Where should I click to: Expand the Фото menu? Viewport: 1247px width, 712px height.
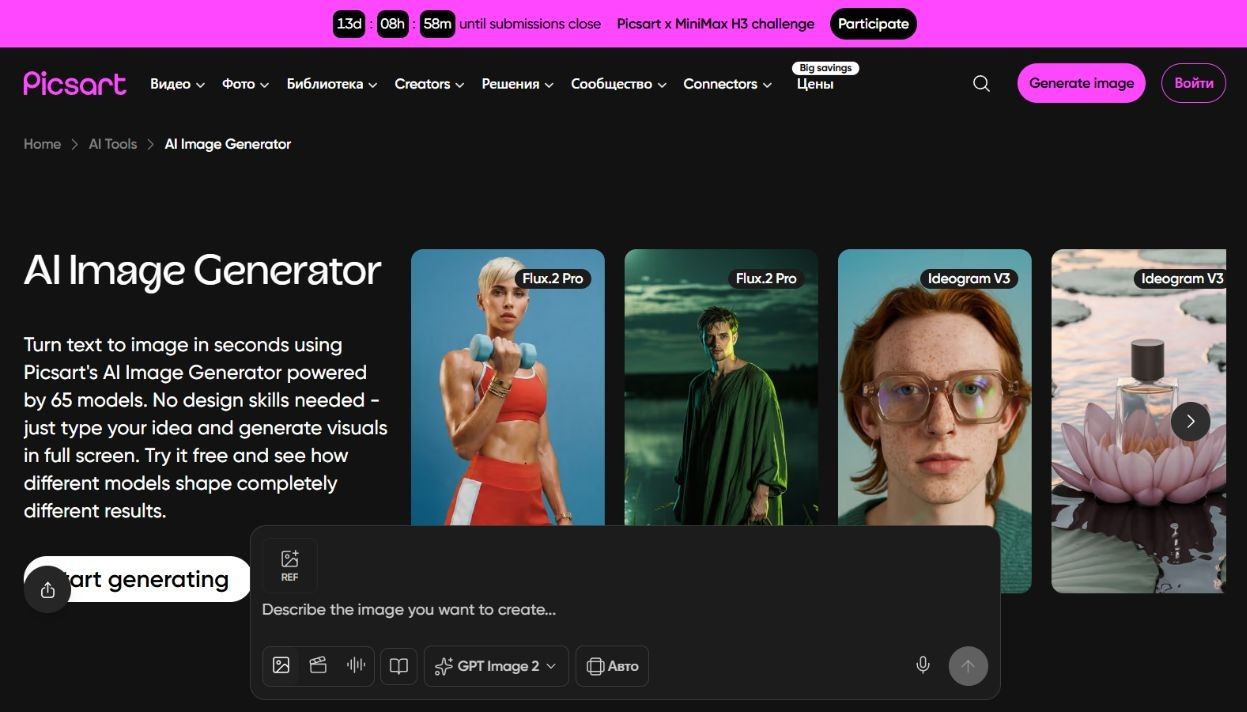pos(245,84)
